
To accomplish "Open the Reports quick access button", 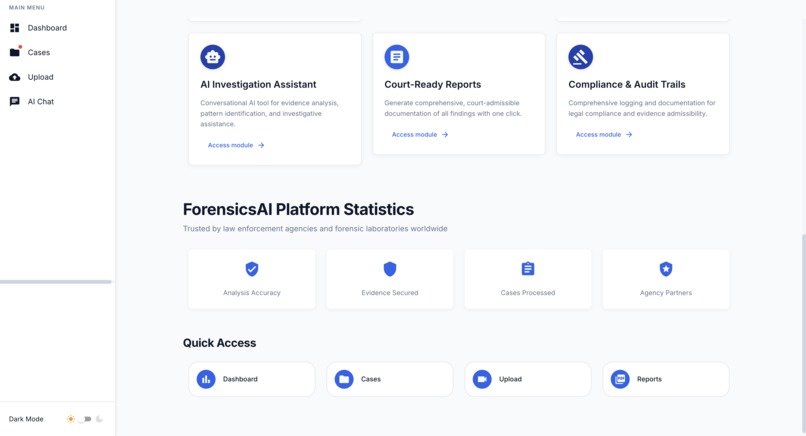I will pos(666,379).
